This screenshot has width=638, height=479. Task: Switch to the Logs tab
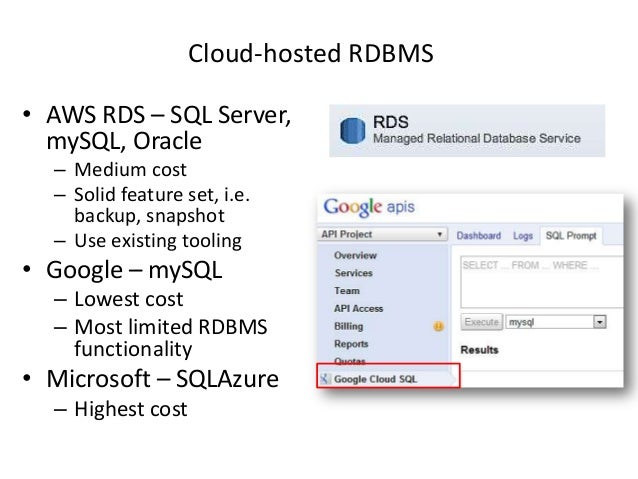pyautogui.click(x=523, y=236)
